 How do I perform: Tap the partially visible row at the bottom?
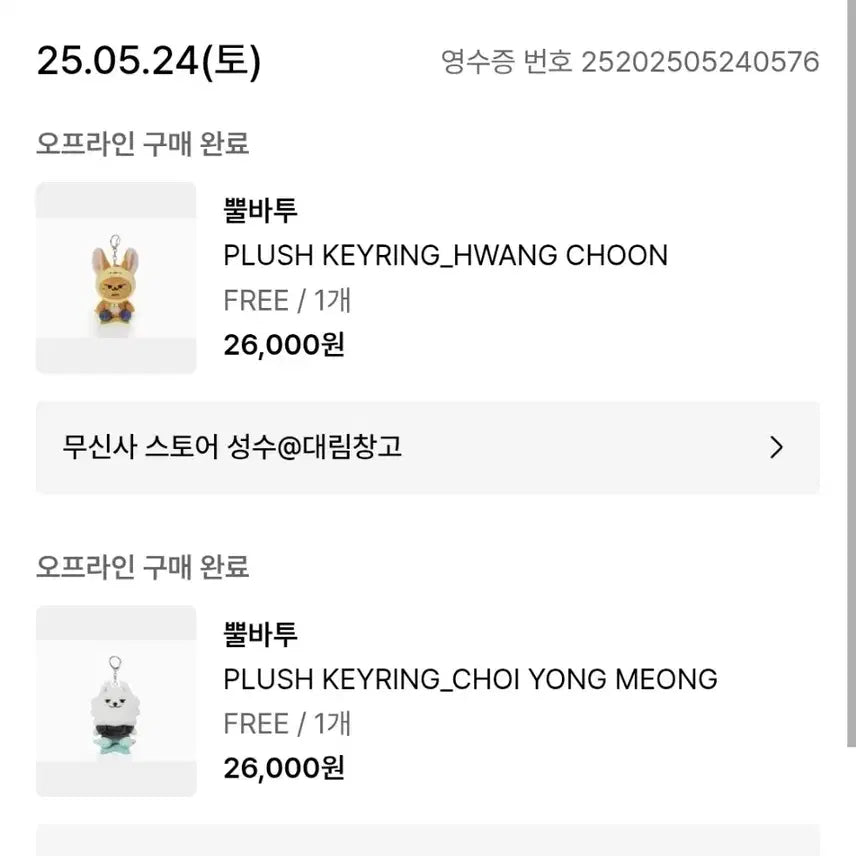point(428,841)
